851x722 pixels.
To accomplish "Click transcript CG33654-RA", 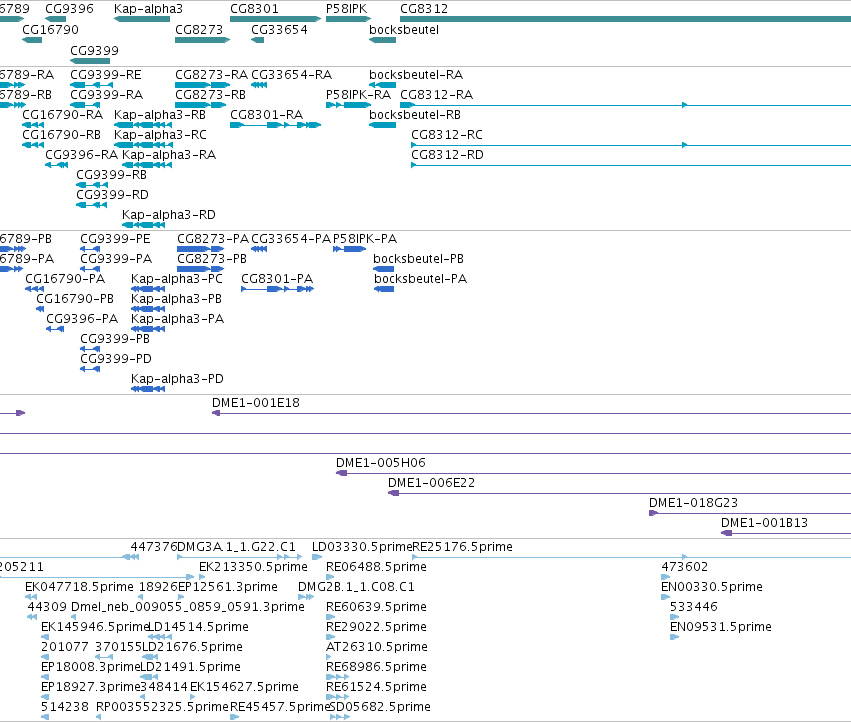I will pyautogui.click(x=291, y=75).
